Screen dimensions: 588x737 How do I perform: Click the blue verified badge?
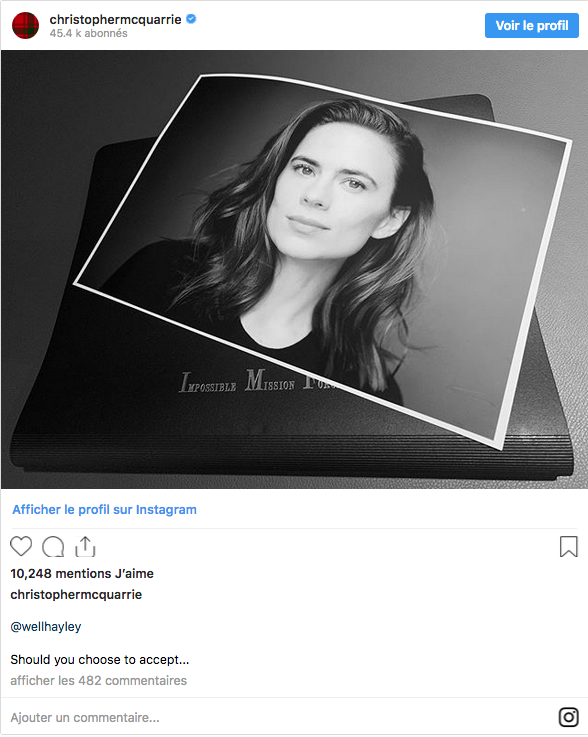pos(191,19)
